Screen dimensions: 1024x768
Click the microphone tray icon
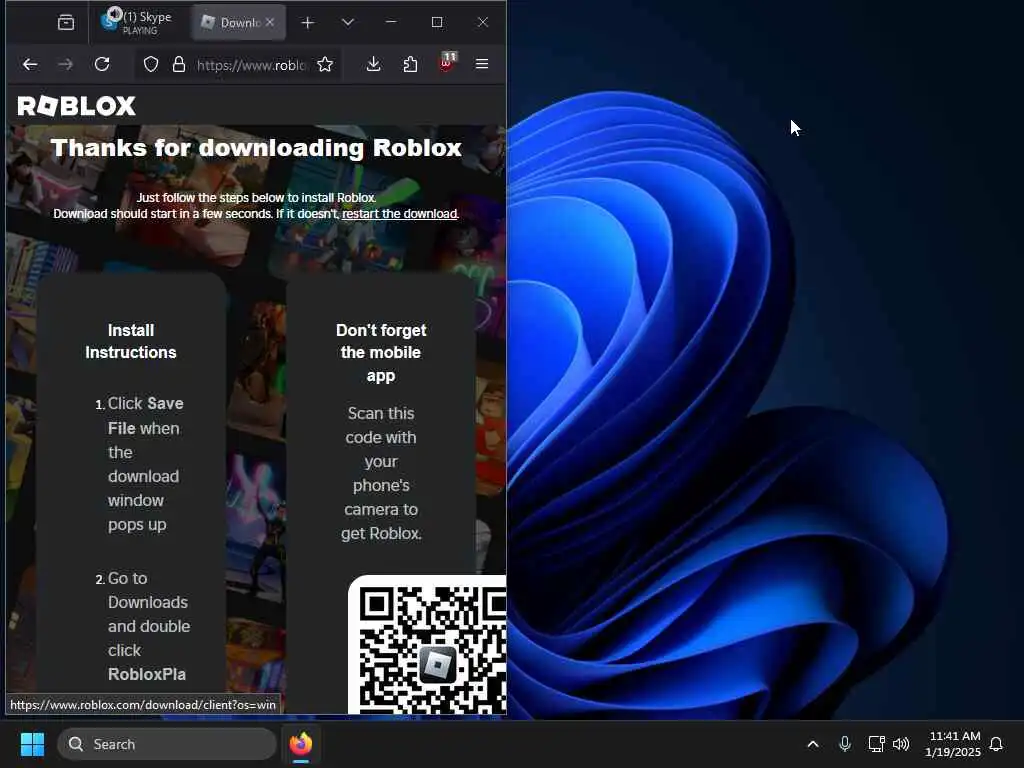click(845, 744)
